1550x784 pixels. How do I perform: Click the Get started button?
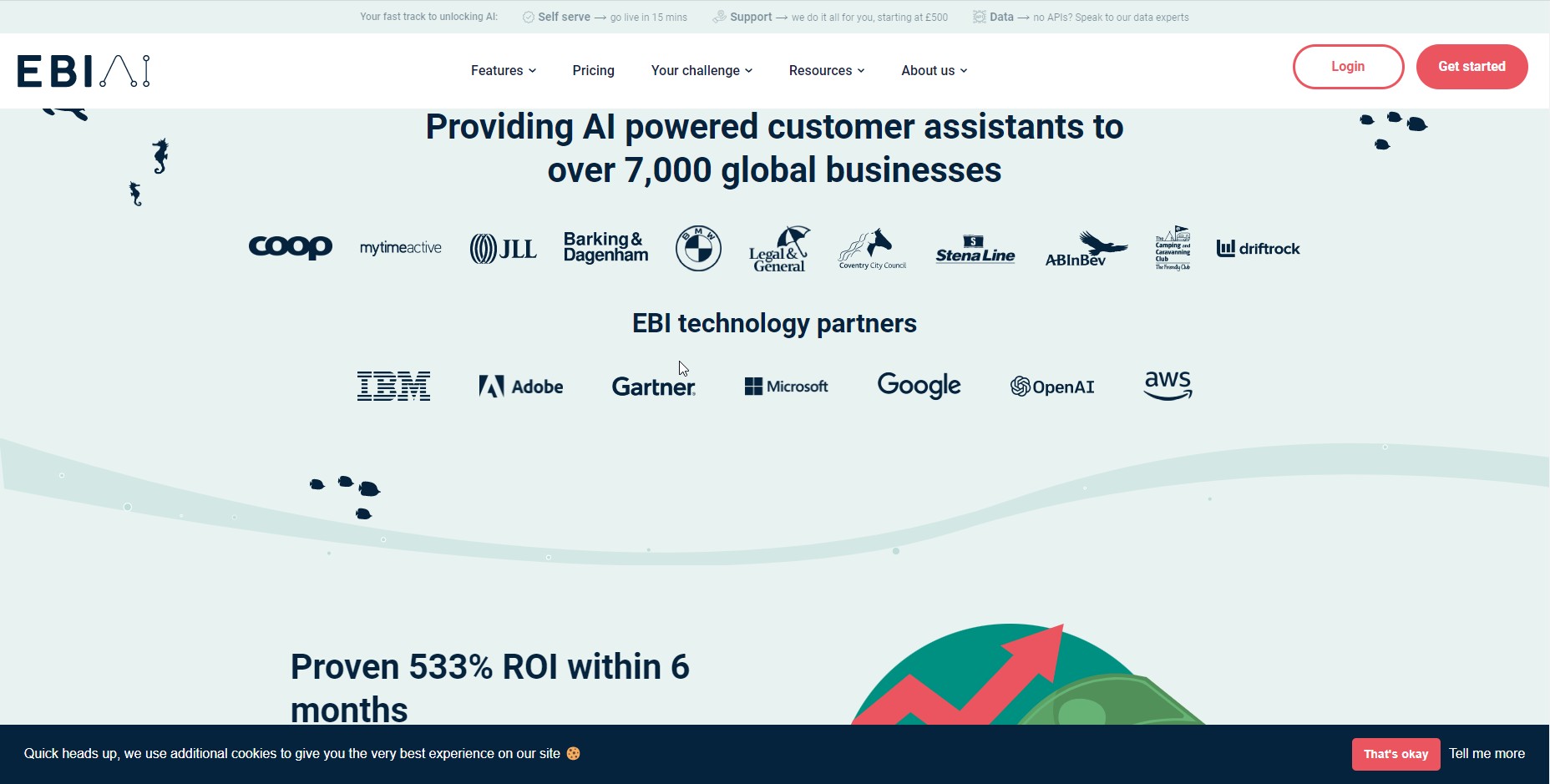(1471, 67)
